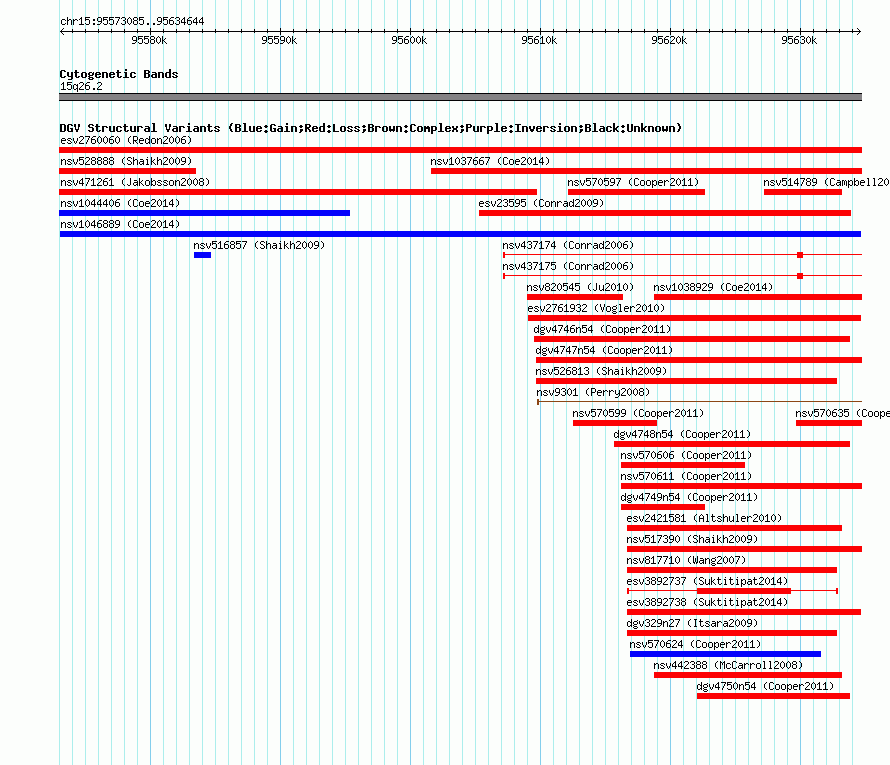Click the ruler's right arrow end
The image size is (890, 765).
pos(858,31)
